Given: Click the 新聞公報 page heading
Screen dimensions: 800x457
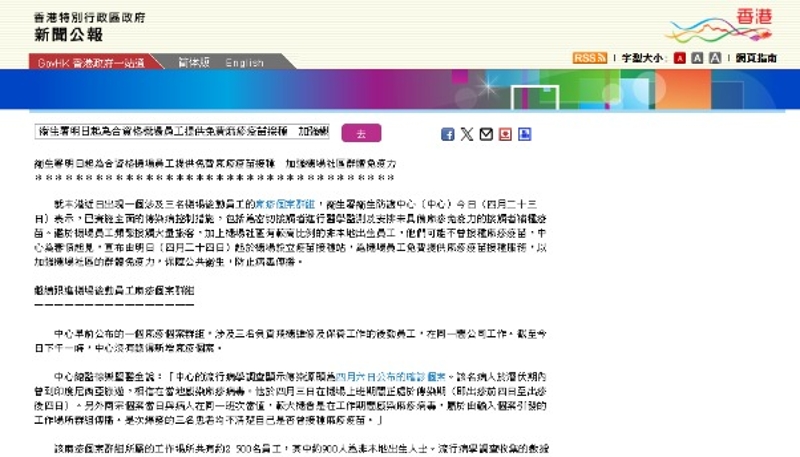Looking at the screenshot, I should (x=39, y=35).
